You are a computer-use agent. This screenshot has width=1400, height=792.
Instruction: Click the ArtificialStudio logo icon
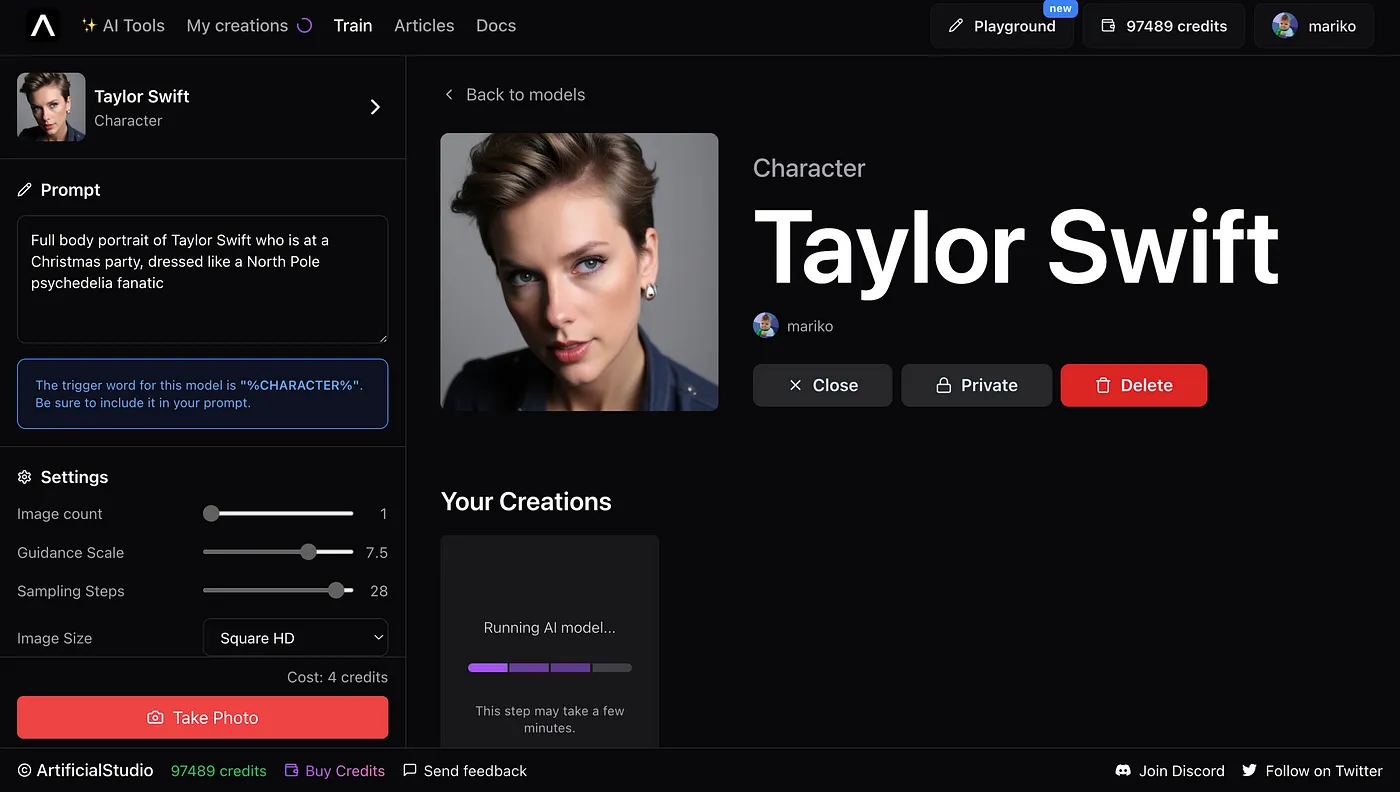point(43,26)
